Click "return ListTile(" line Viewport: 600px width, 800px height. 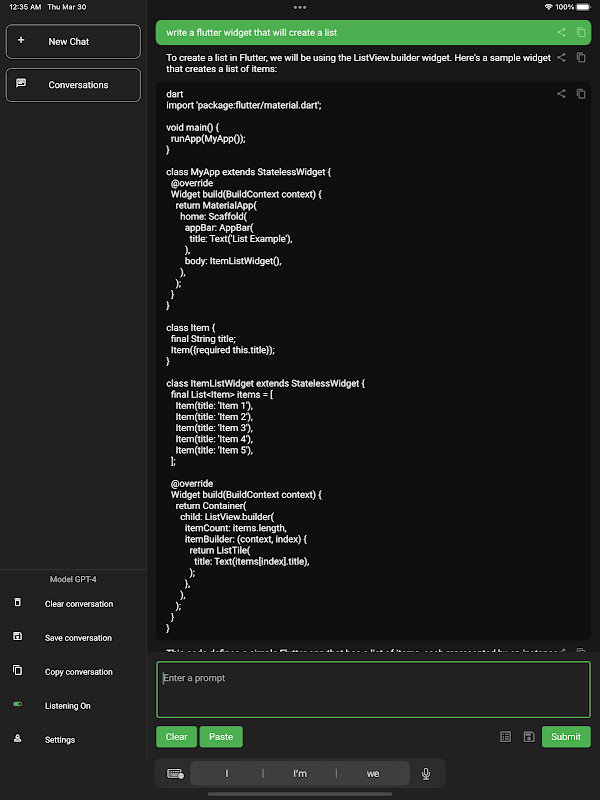[x=220, y=550]
